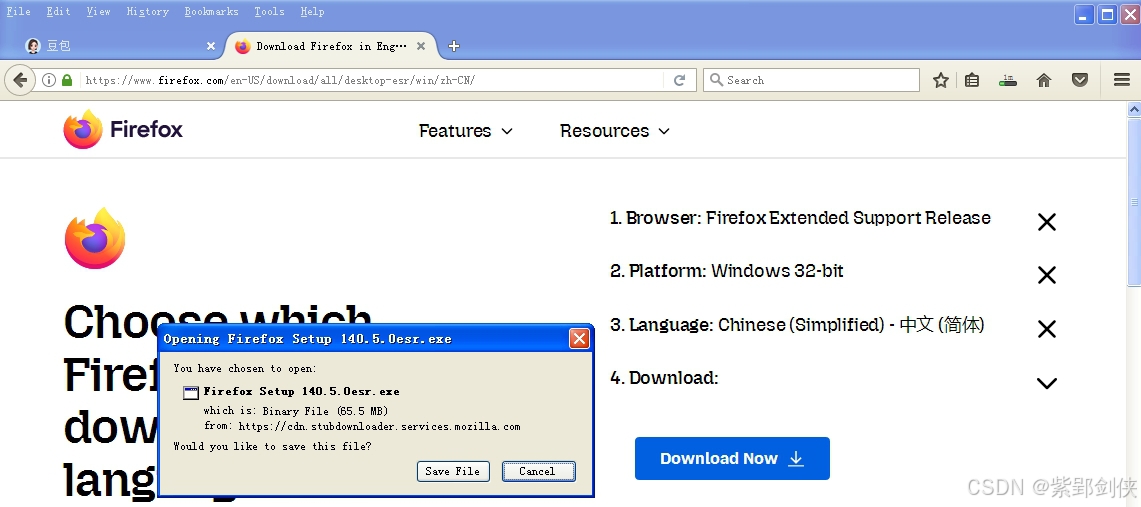
Task: Click the vertical scrollbar thumb
Action: [x=1134, y=201]
